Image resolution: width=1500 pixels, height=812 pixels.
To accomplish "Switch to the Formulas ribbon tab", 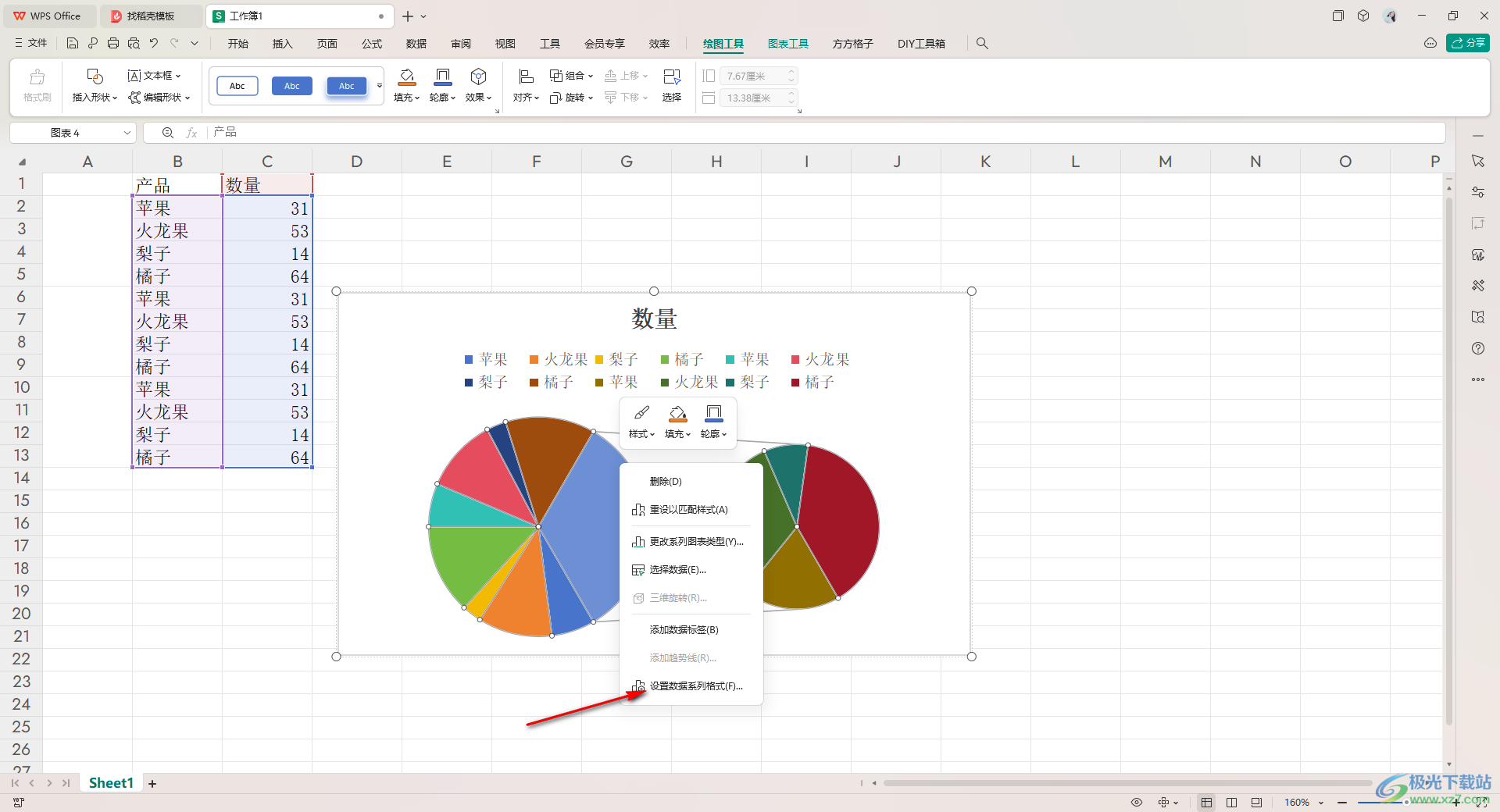I will coord(372,44).
